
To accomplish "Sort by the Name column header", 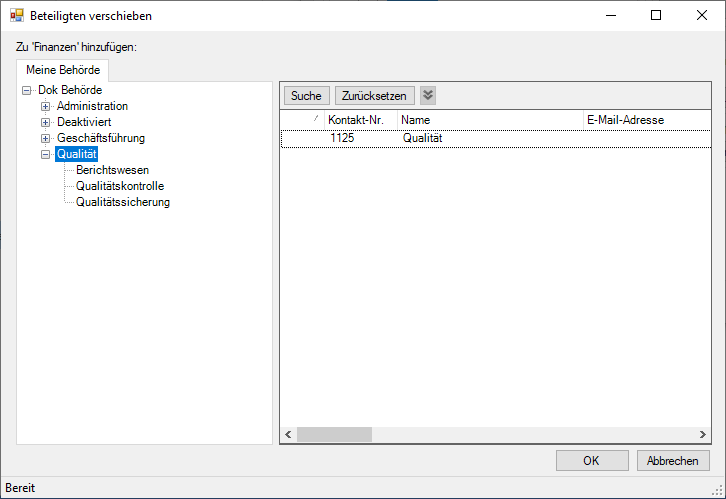I will [x=490, y=120].
